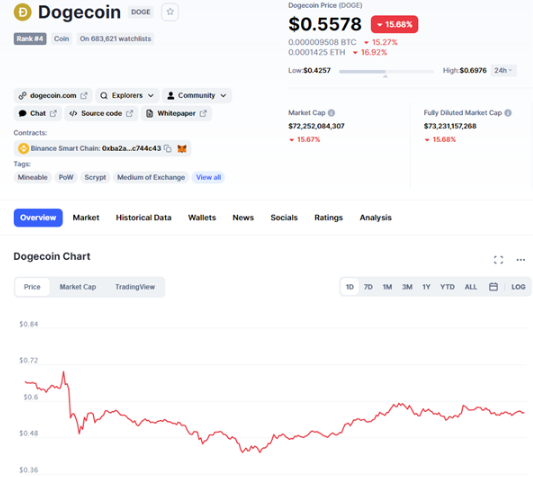Switch chart to TradingView
This screenshot has height=477, width=533.
[x=135, y=287]
